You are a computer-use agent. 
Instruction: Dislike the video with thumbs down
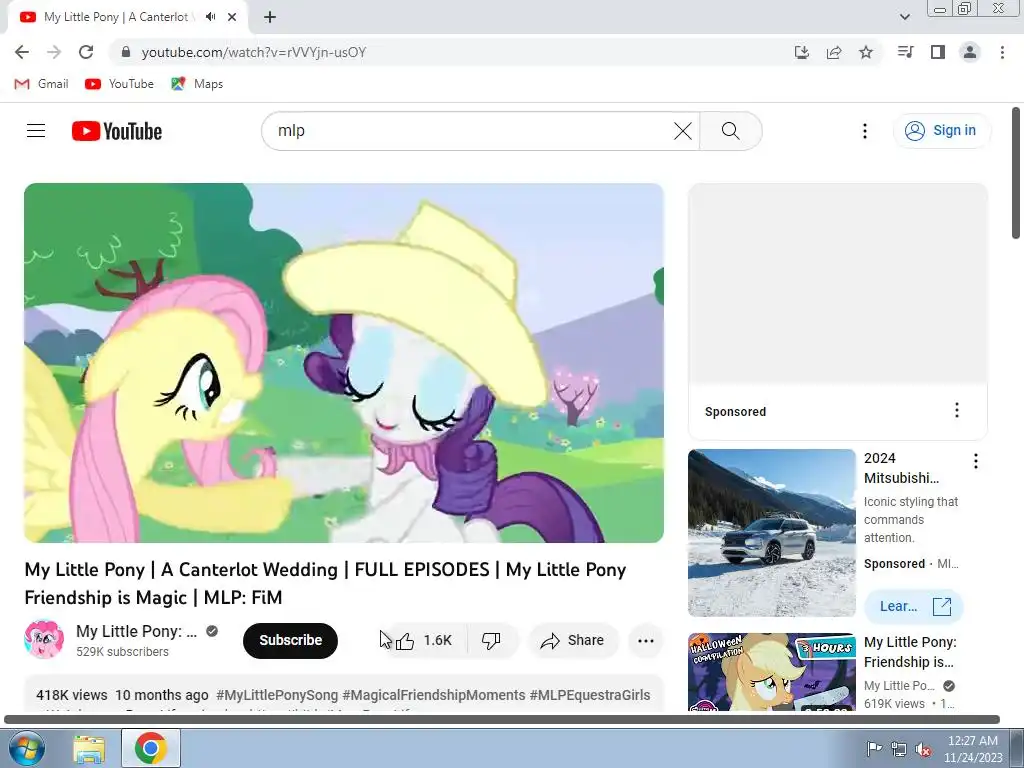pos(491,641)
